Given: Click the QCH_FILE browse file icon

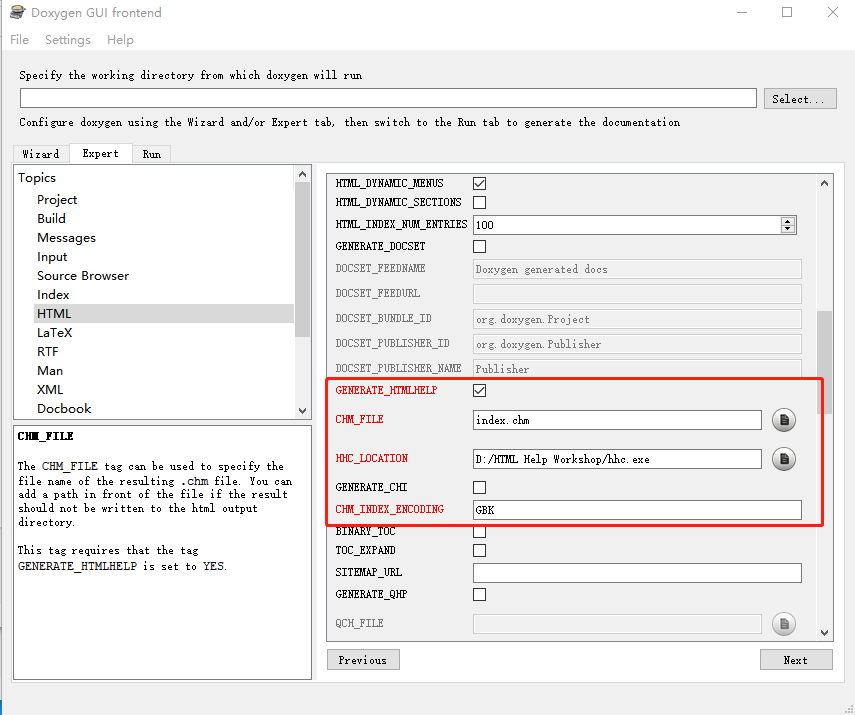Looking at the screenshot, I should pos(784,623).
